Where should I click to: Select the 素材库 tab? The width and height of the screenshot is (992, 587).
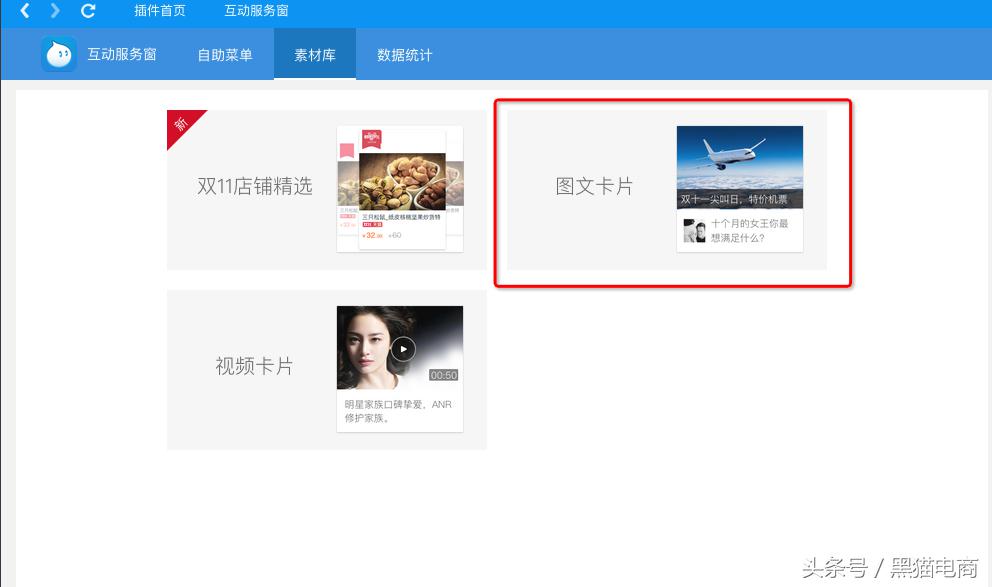(314, 54)
